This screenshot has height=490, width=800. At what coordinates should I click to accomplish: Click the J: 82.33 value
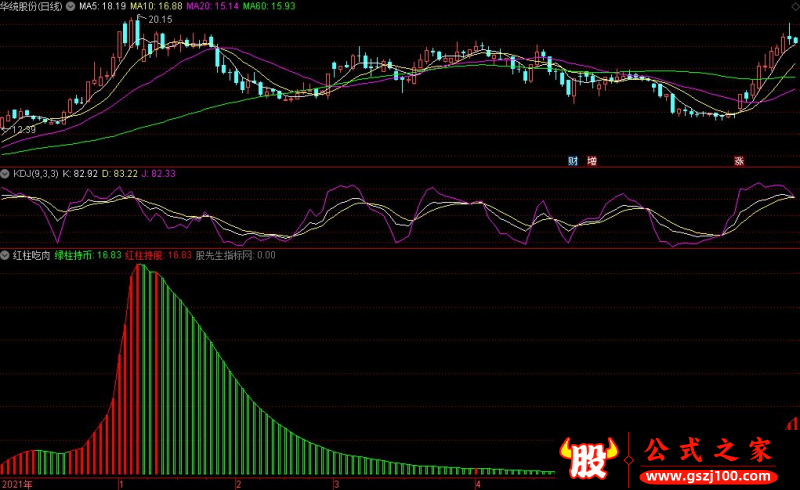pyautogui.click(x=159, y=174)
